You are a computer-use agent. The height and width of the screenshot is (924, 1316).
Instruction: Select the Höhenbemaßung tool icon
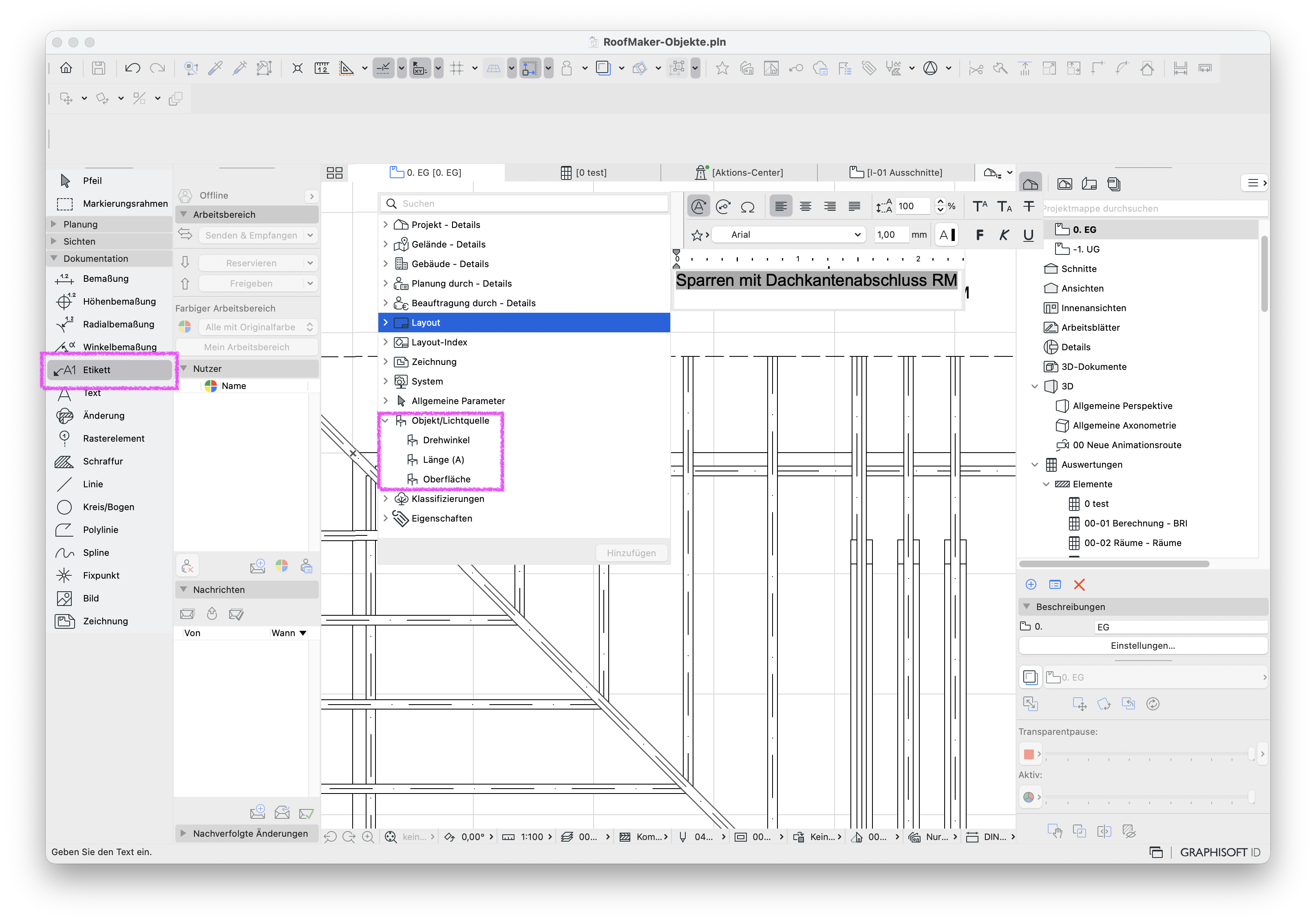click(64, 301)
